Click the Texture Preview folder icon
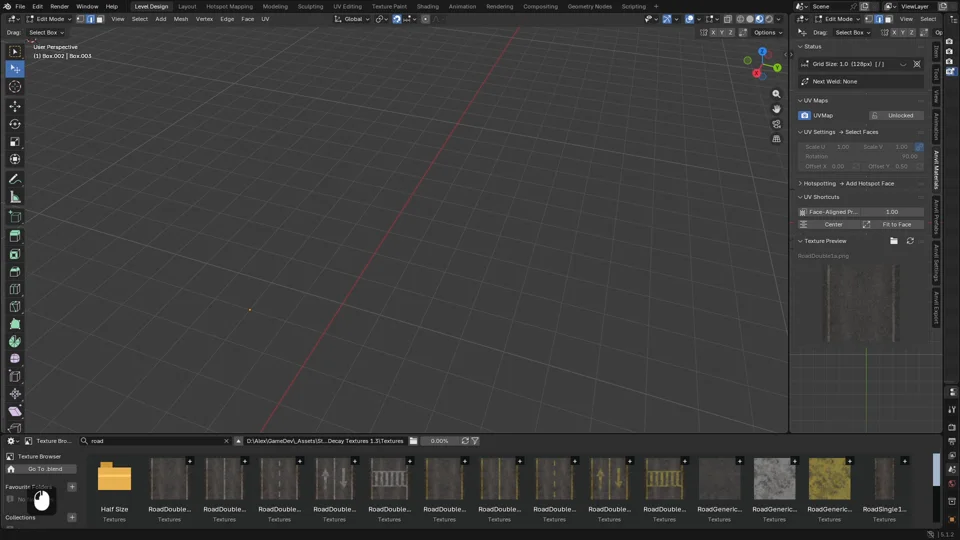Screen dimensions: 960x540 [894, 241]
